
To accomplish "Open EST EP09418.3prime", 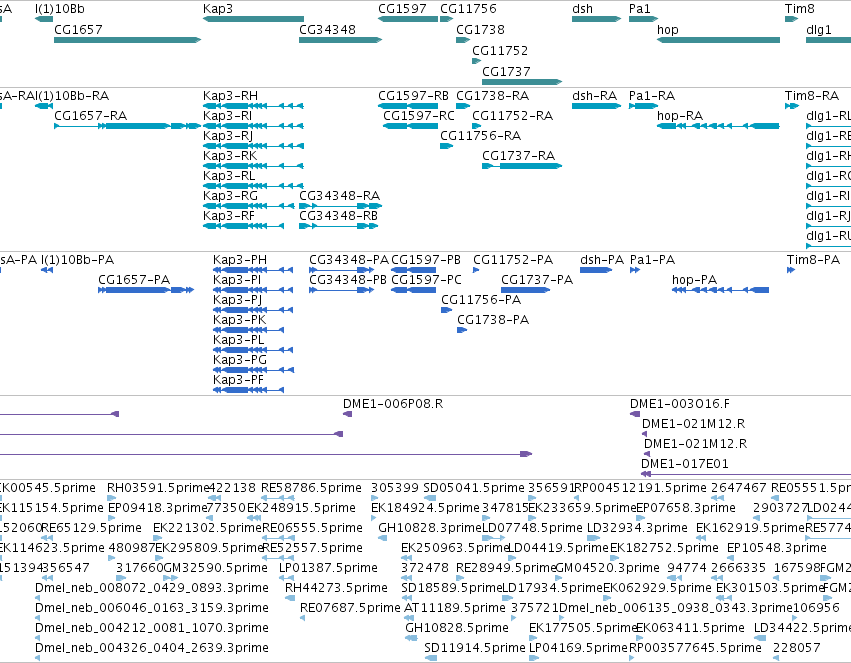I will (158, 508).
